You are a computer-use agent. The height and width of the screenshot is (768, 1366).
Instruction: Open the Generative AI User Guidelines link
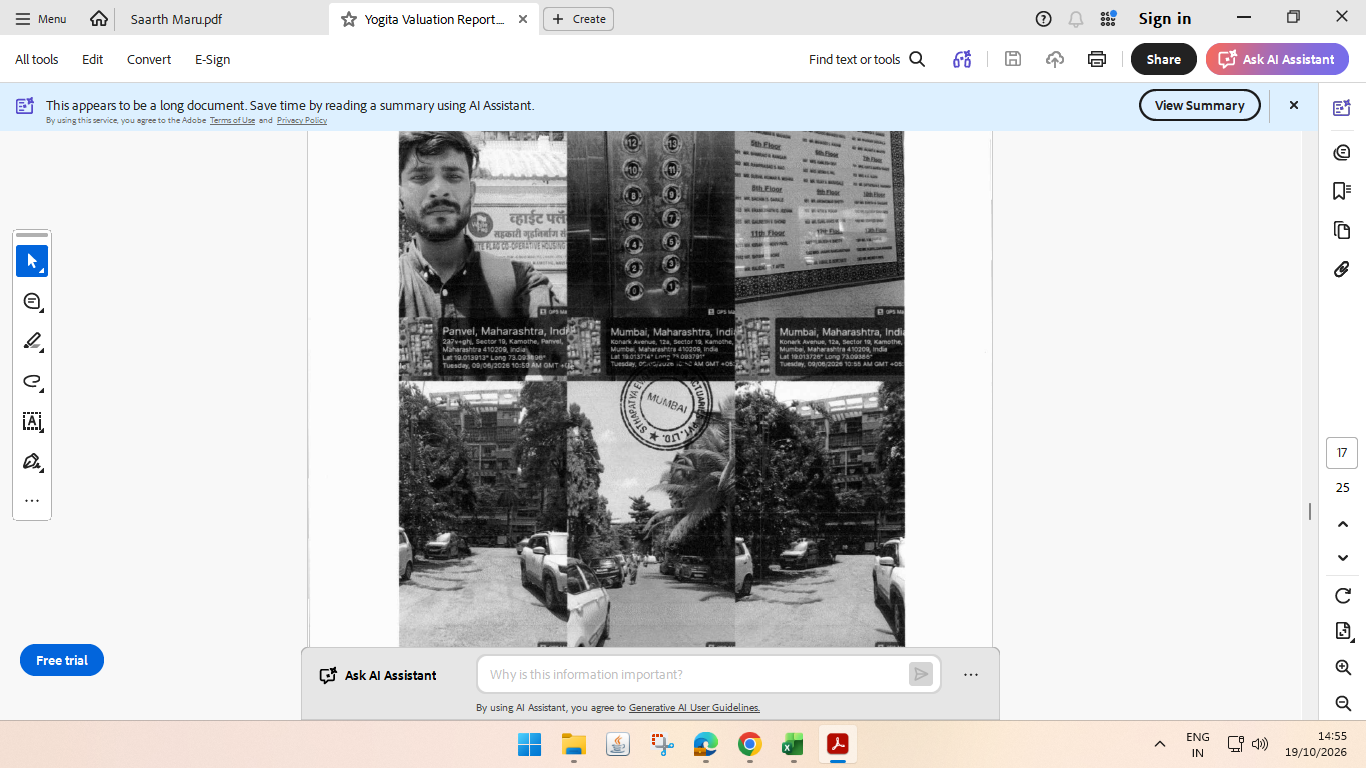(x=694, y=708)
